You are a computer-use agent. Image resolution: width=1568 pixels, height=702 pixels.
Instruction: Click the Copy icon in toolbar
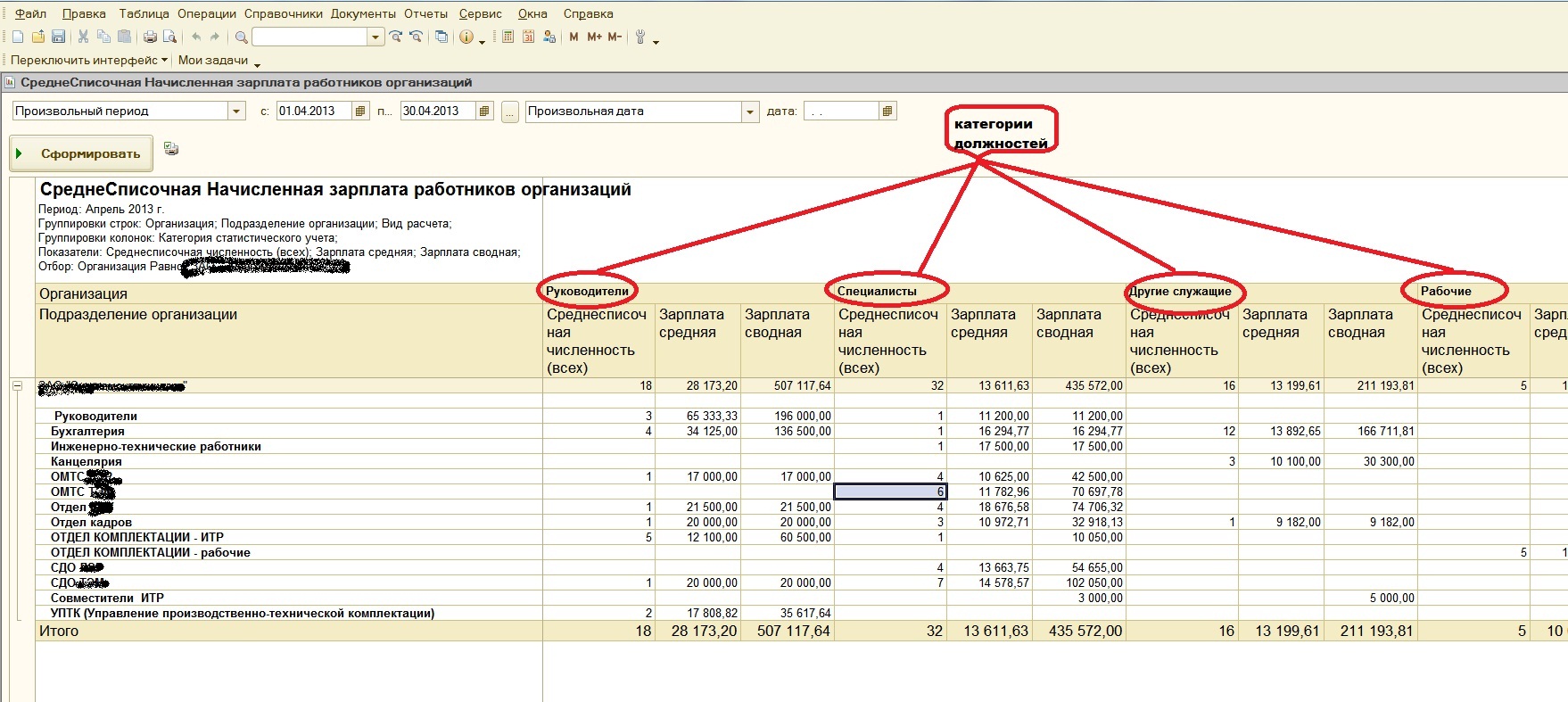coord(103,37)
